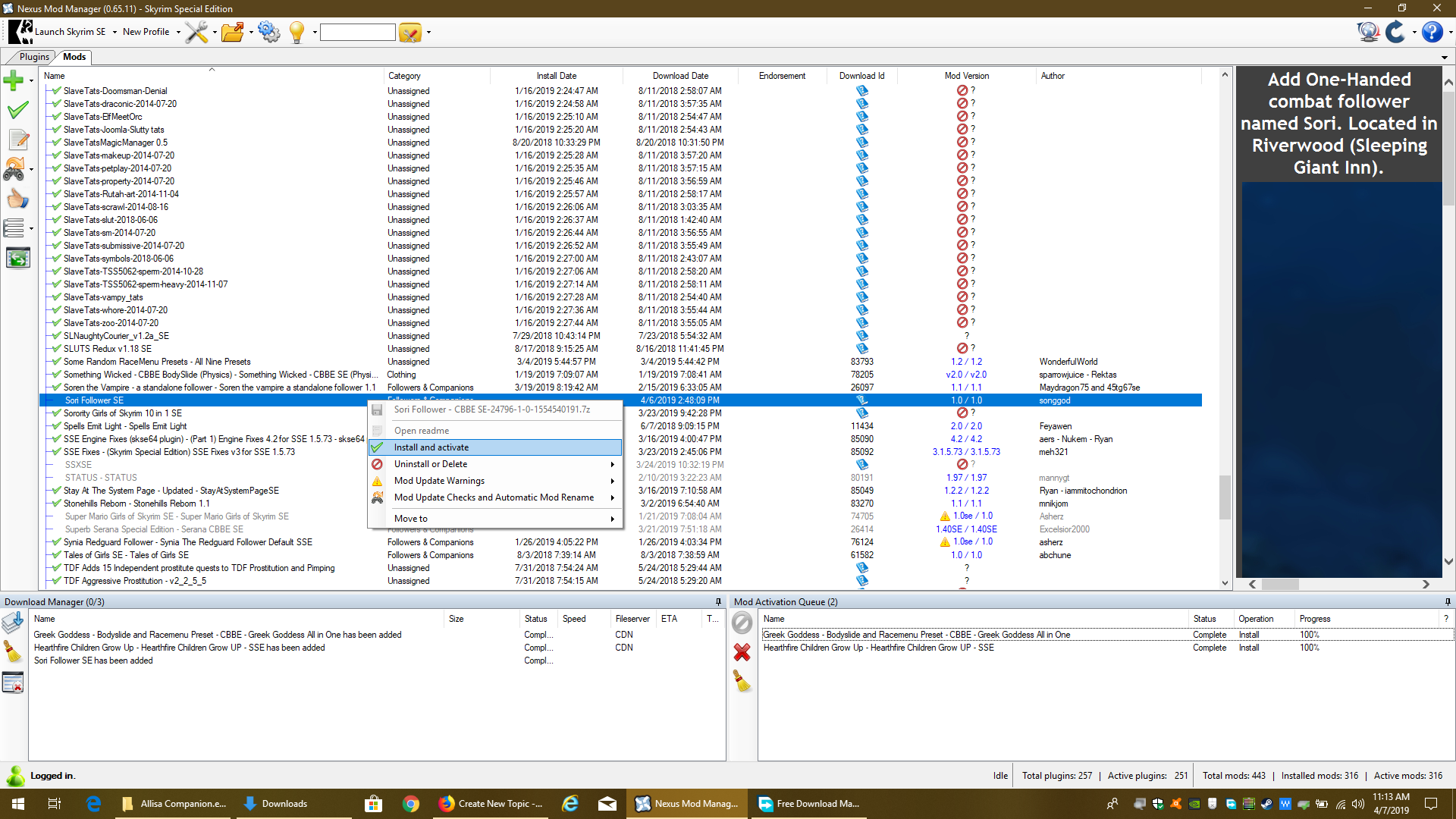Click download id icon for SlaveTats-Doomsman-Denial

pyautogui.click(x=862, y=90)
